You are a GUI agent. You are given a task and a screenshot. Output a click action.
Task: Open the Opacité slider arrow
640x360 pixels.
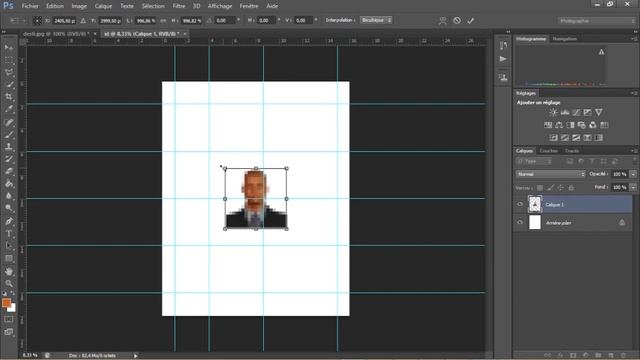(x=633, y=174)
